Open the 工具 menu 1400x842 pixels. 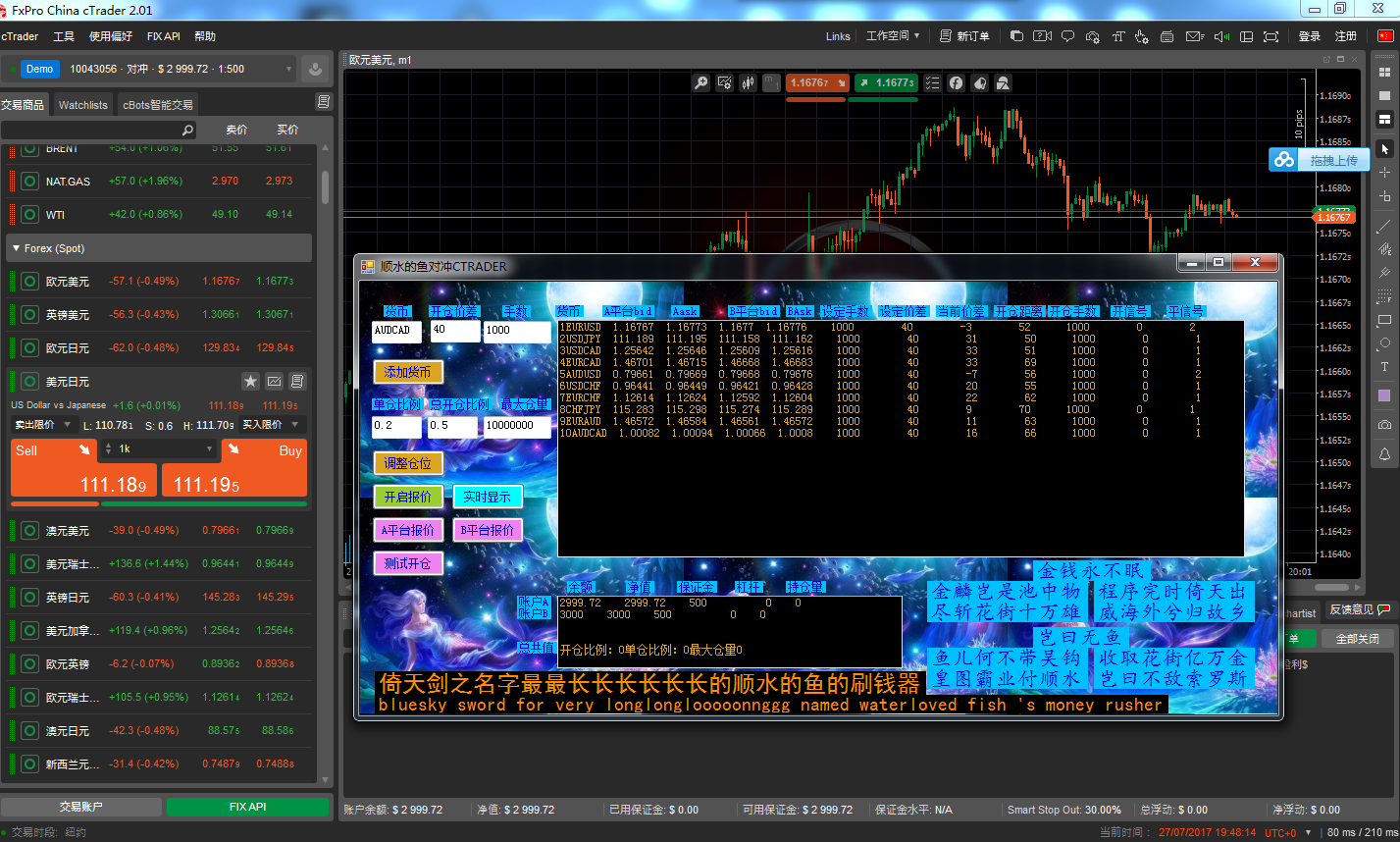(x=64, y=36)
